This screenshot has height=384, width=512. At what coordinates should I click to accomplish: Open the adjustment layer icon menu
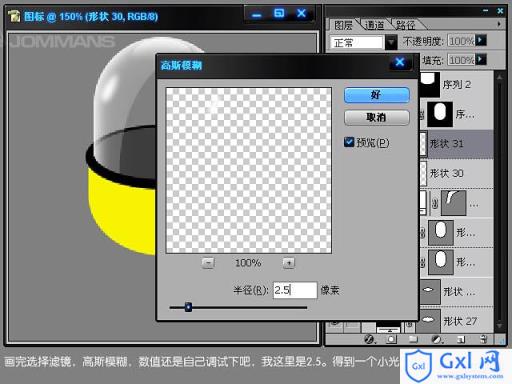point(436,339)
